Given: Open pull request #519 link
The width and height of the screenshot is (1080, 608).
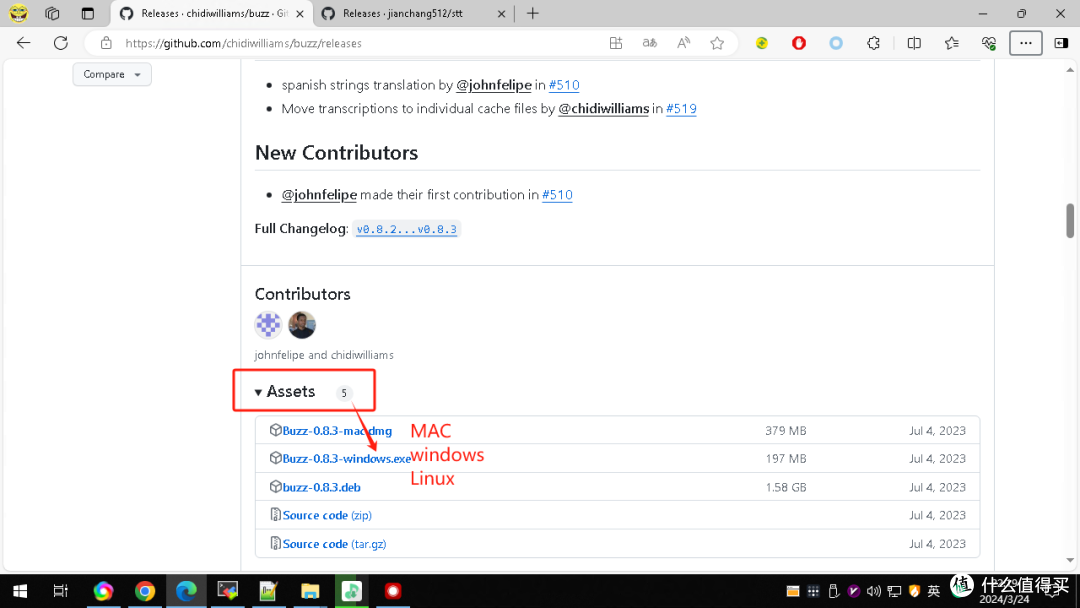Looking at the screenshot, I should tap(681, 109).
